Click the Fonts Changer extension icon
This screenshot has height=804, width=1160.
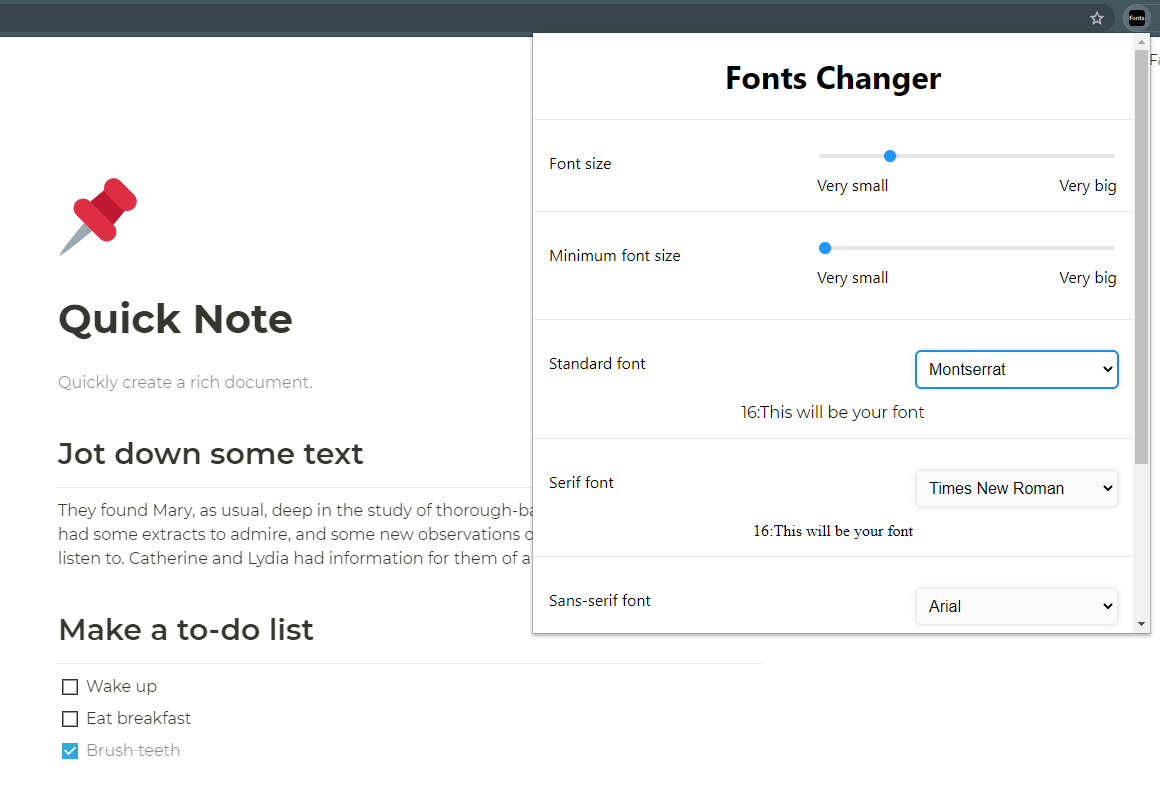tap(1137, 18)
